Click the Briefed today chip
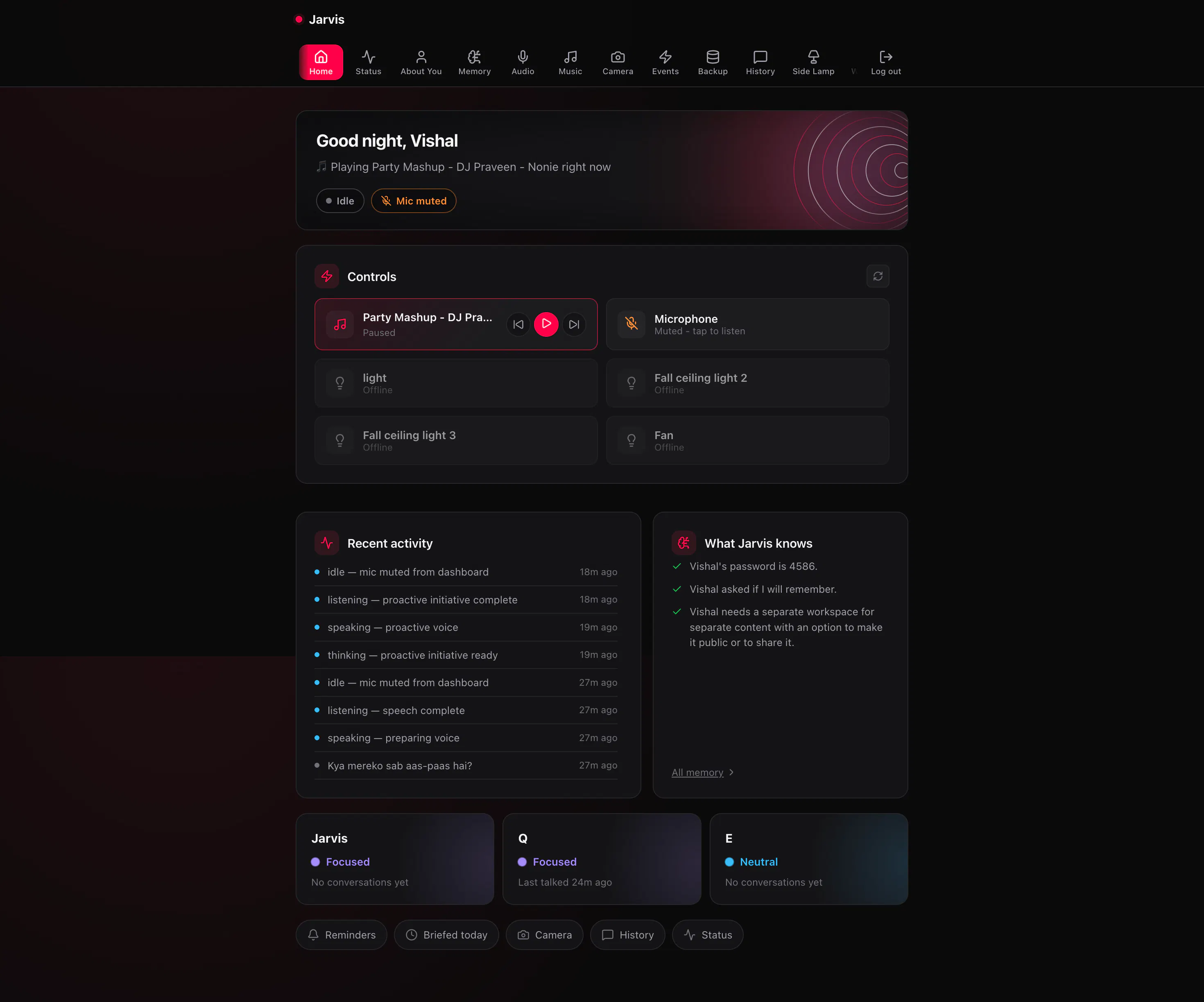Screen dimensions: 1204x1002 click(x=446, y=935)
